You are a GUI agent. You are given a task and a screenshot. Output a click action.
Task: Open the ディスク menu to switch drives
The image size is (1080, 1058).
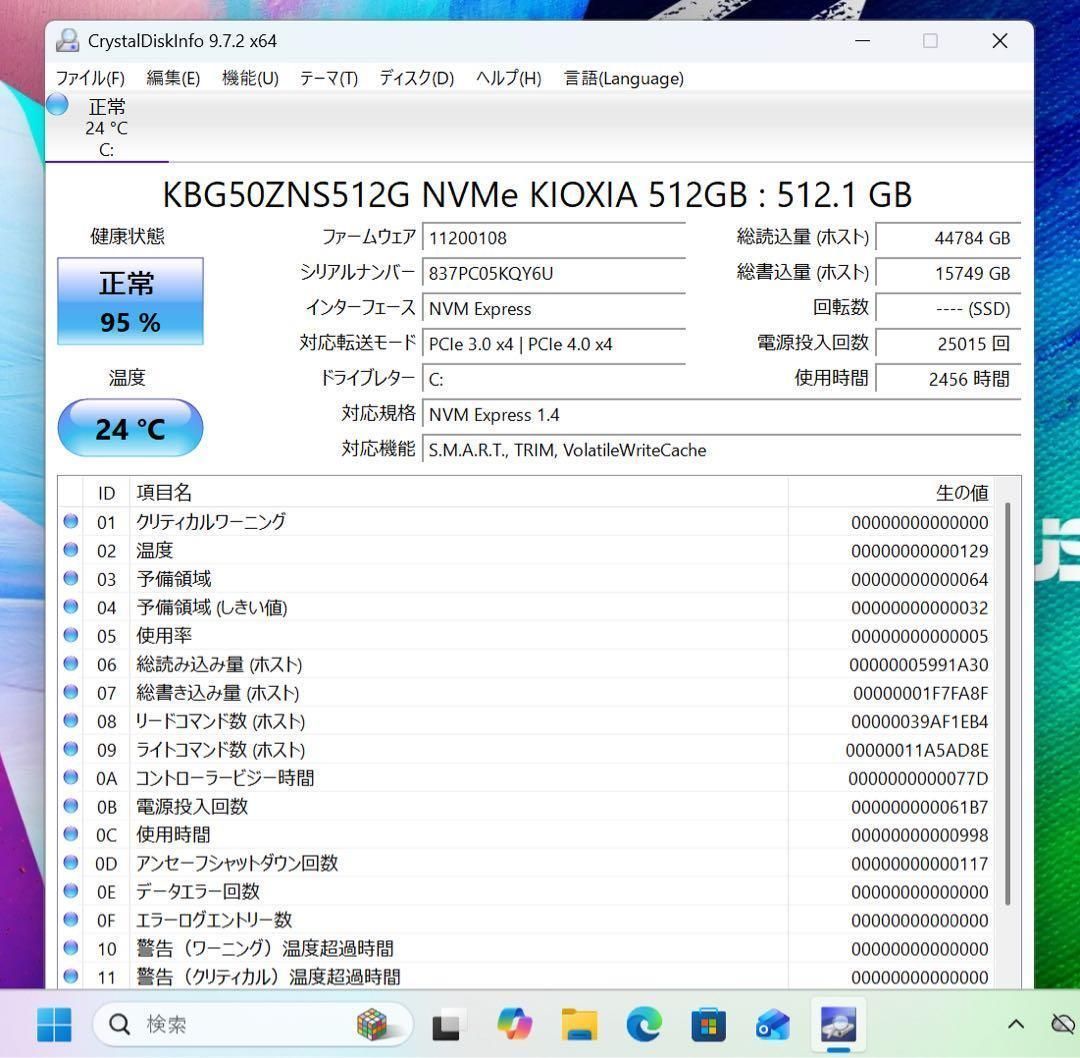tap(415, 78)
